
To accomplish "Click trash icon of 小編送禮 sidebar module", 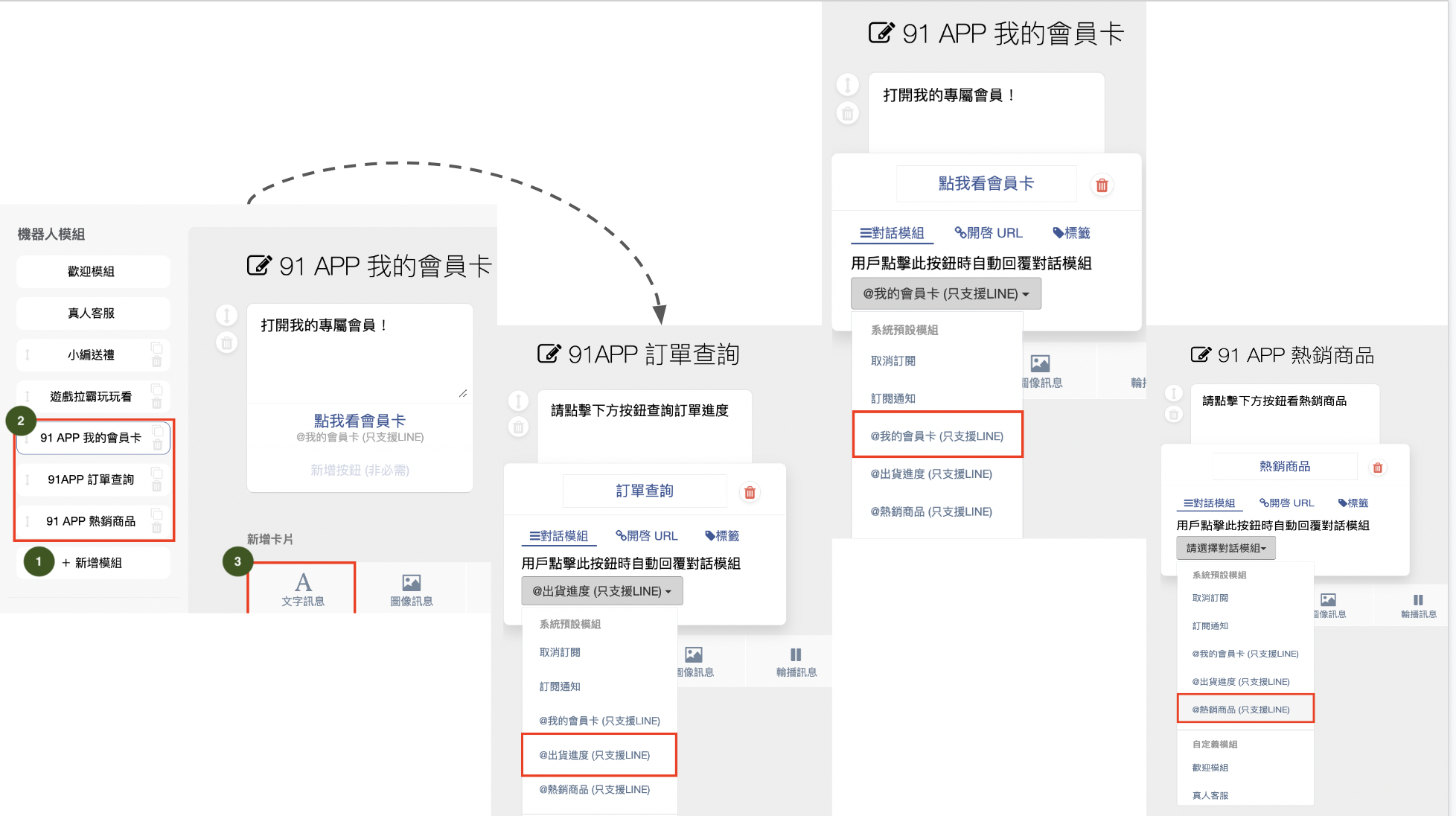I will 157,362.
